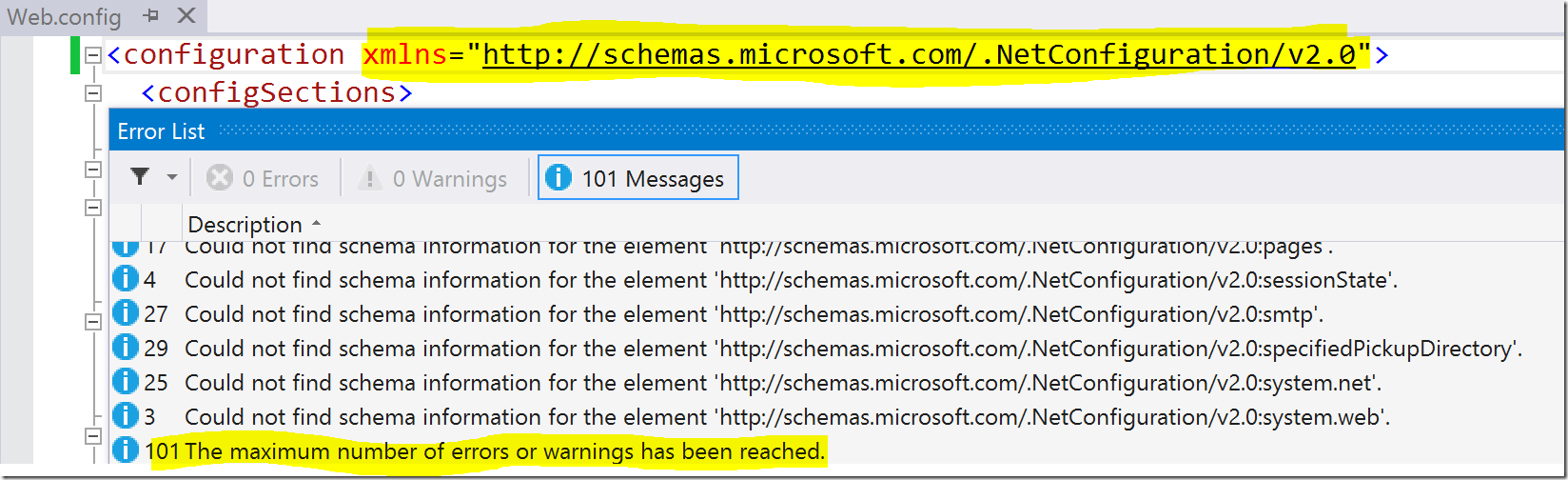Click info icon for the specifiedPickupDirectory message
1568x480 pixels.
[126, 348]
